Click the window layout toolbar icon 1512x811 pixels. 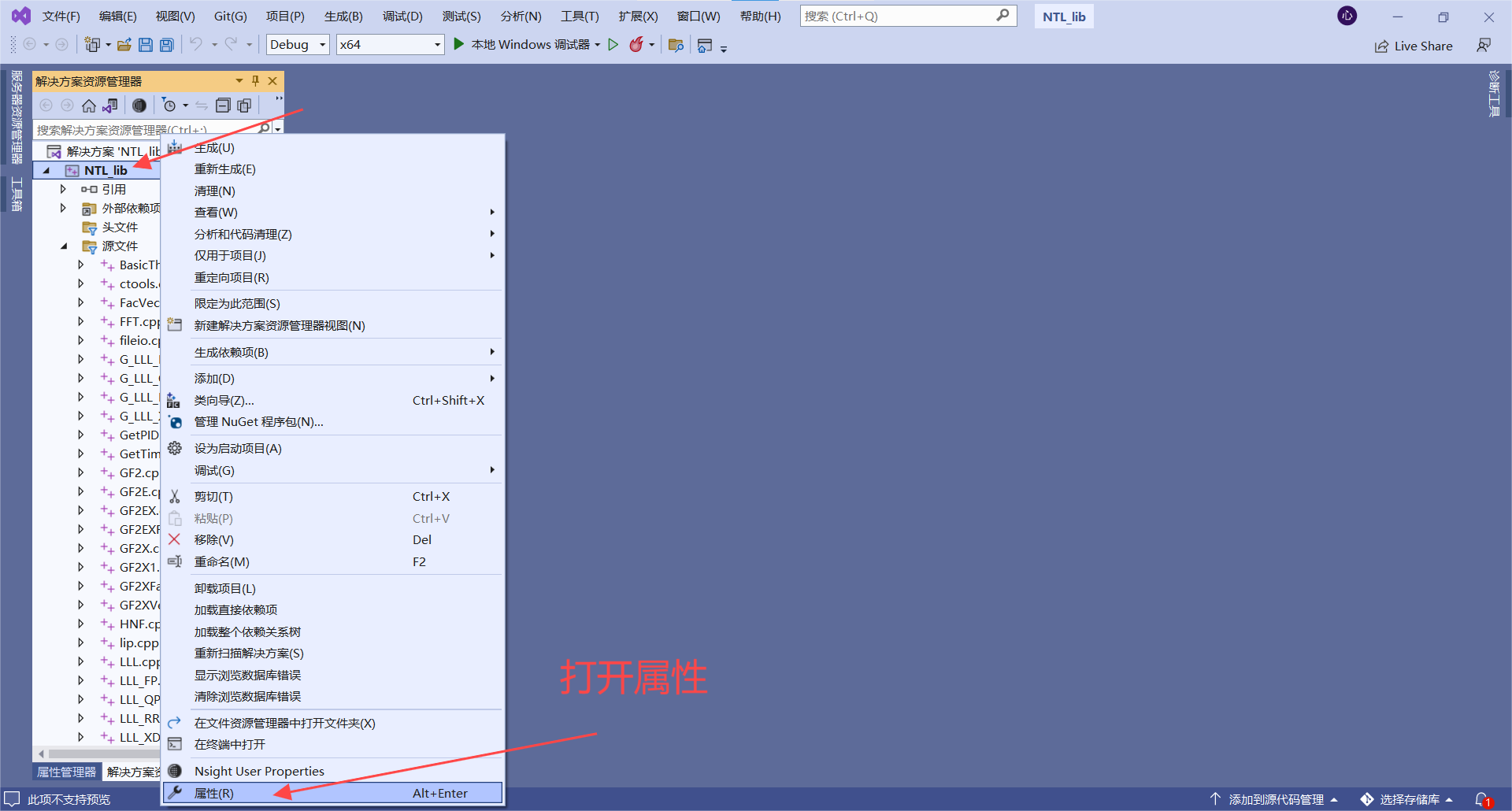705,46
